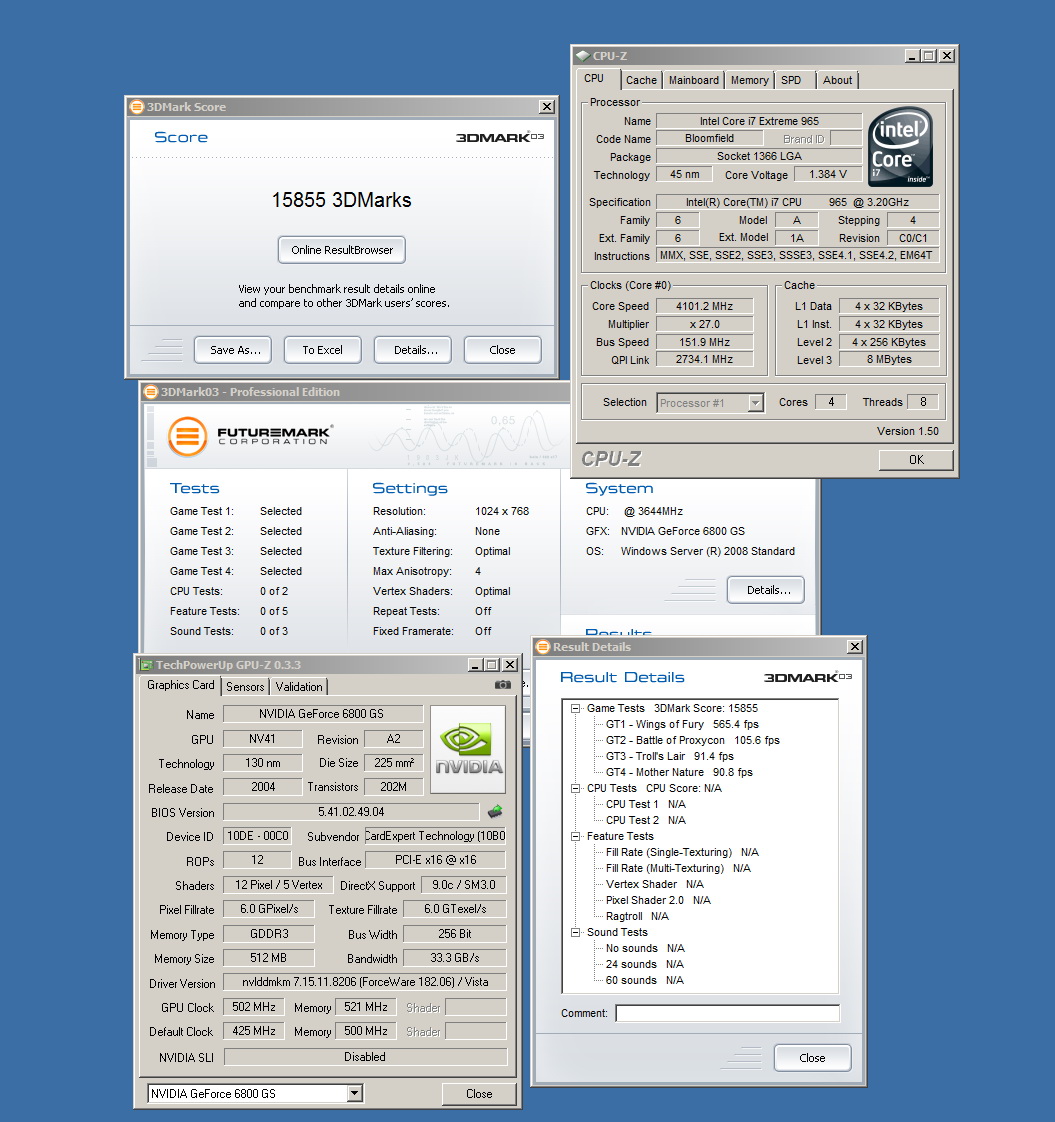Select the Graphics Card tab in GPU-Z
The width and height of the screenshot is (1055, 1122).
(180, 686)
